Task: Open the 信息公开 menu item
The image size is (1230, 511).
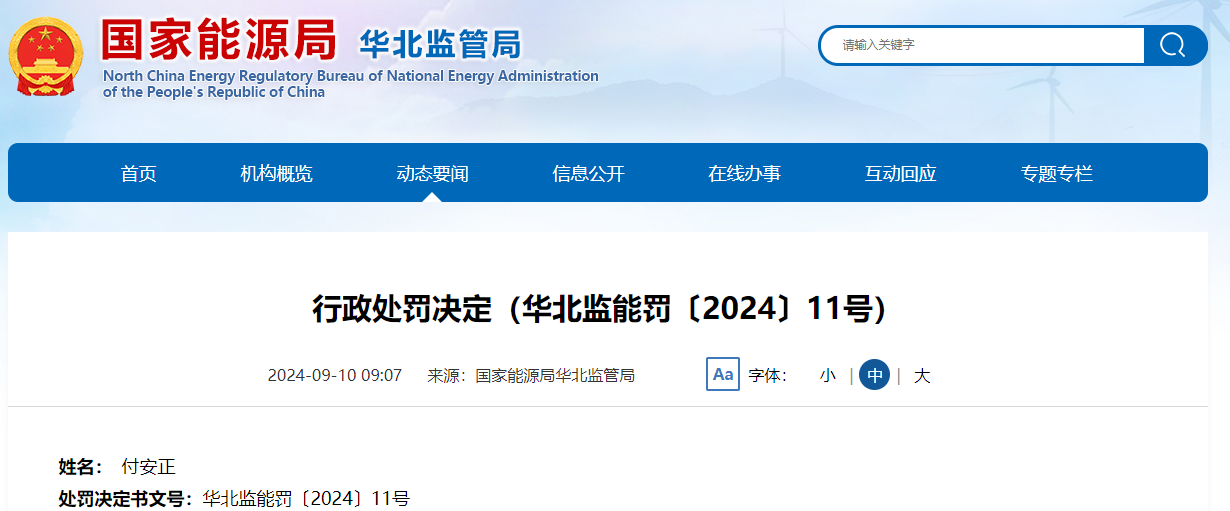Action: tap(589, 173)
